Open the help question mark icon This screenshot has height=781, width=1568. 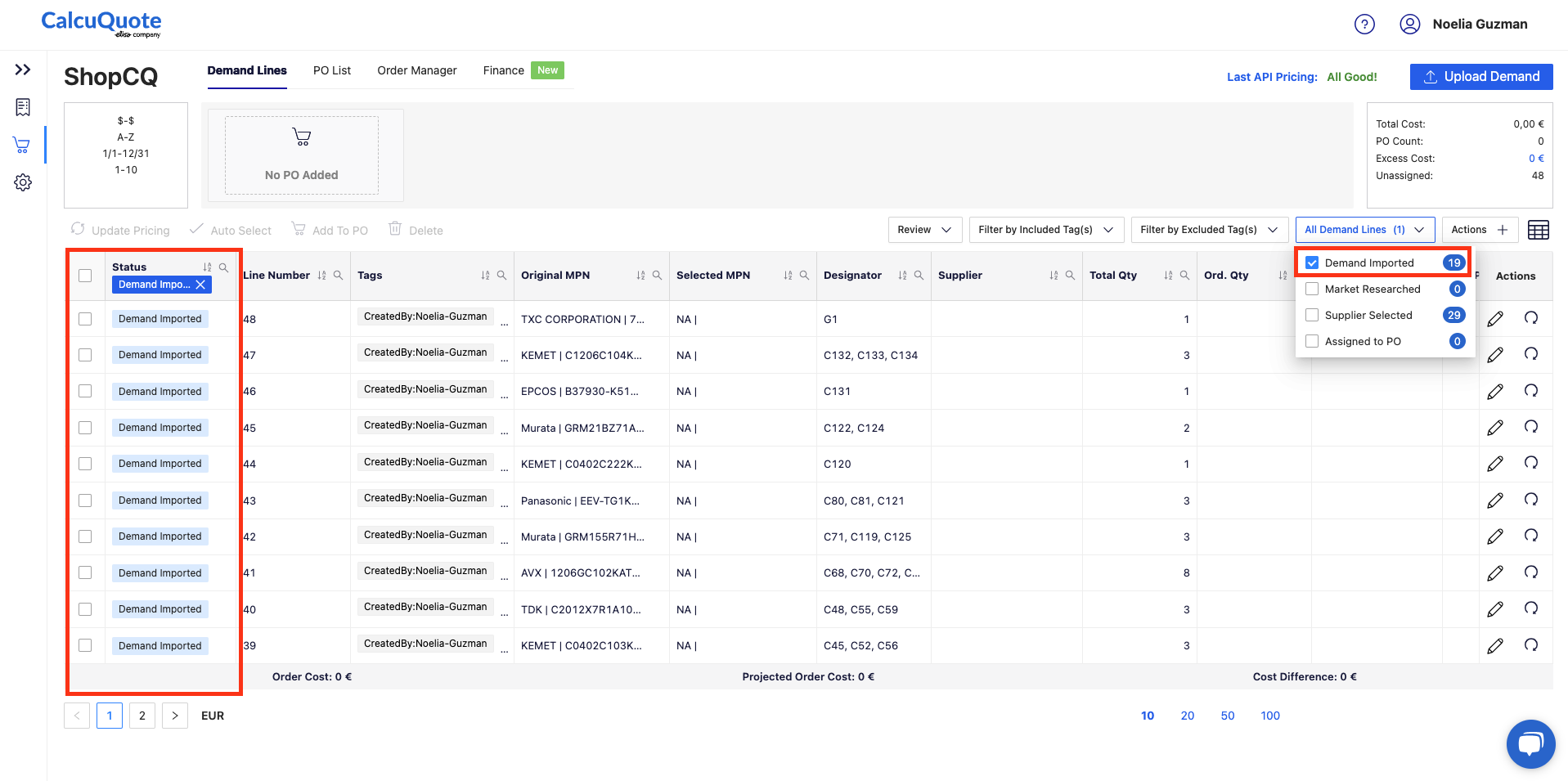tap(1364, 25)
